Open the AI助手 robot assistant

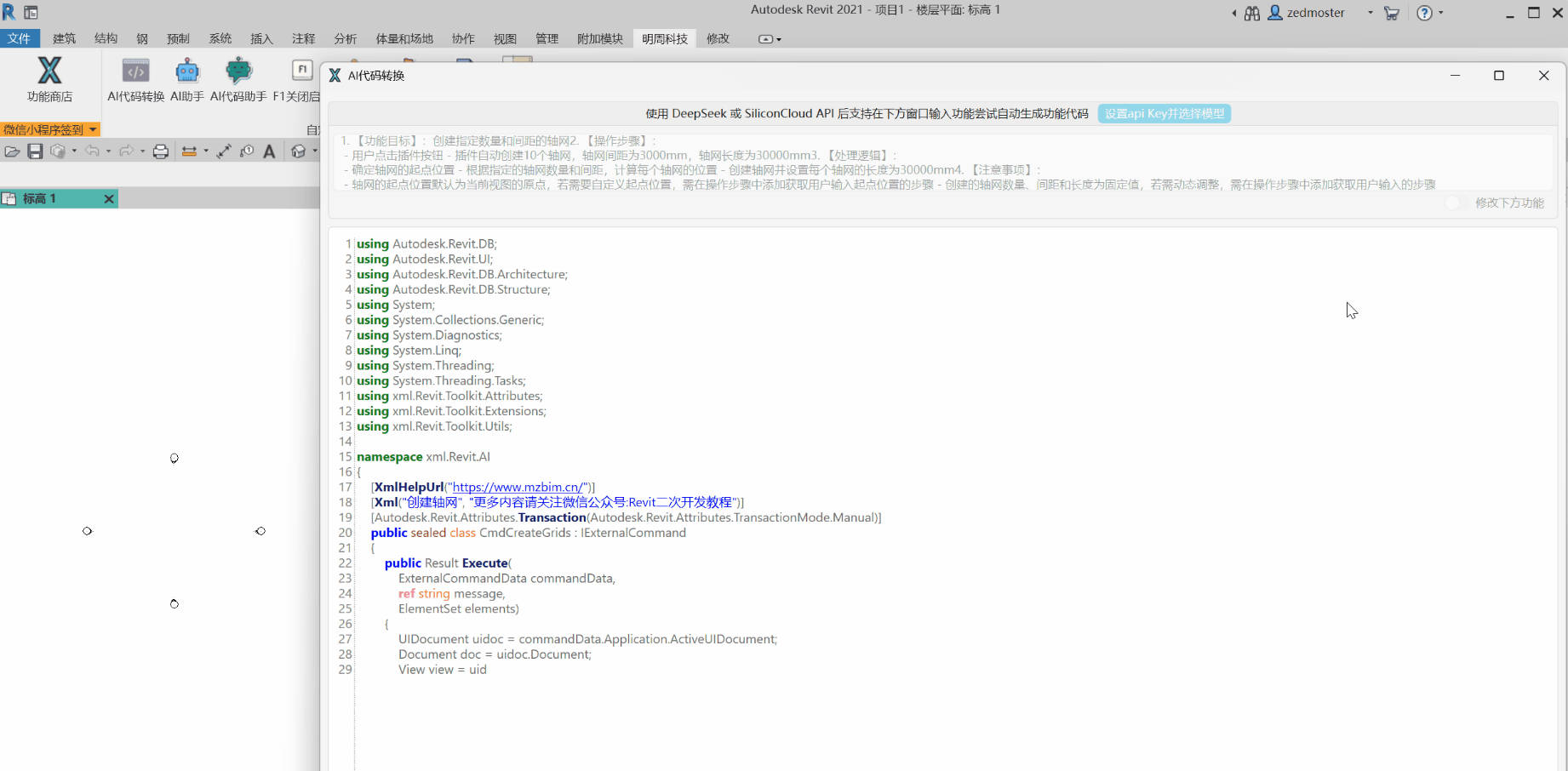click(187, 78)
